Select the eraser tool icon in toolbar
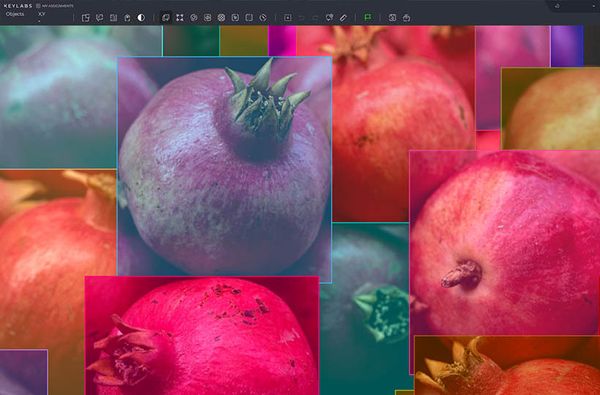This screenshot has width=600, height=395. tap(343, 18)
